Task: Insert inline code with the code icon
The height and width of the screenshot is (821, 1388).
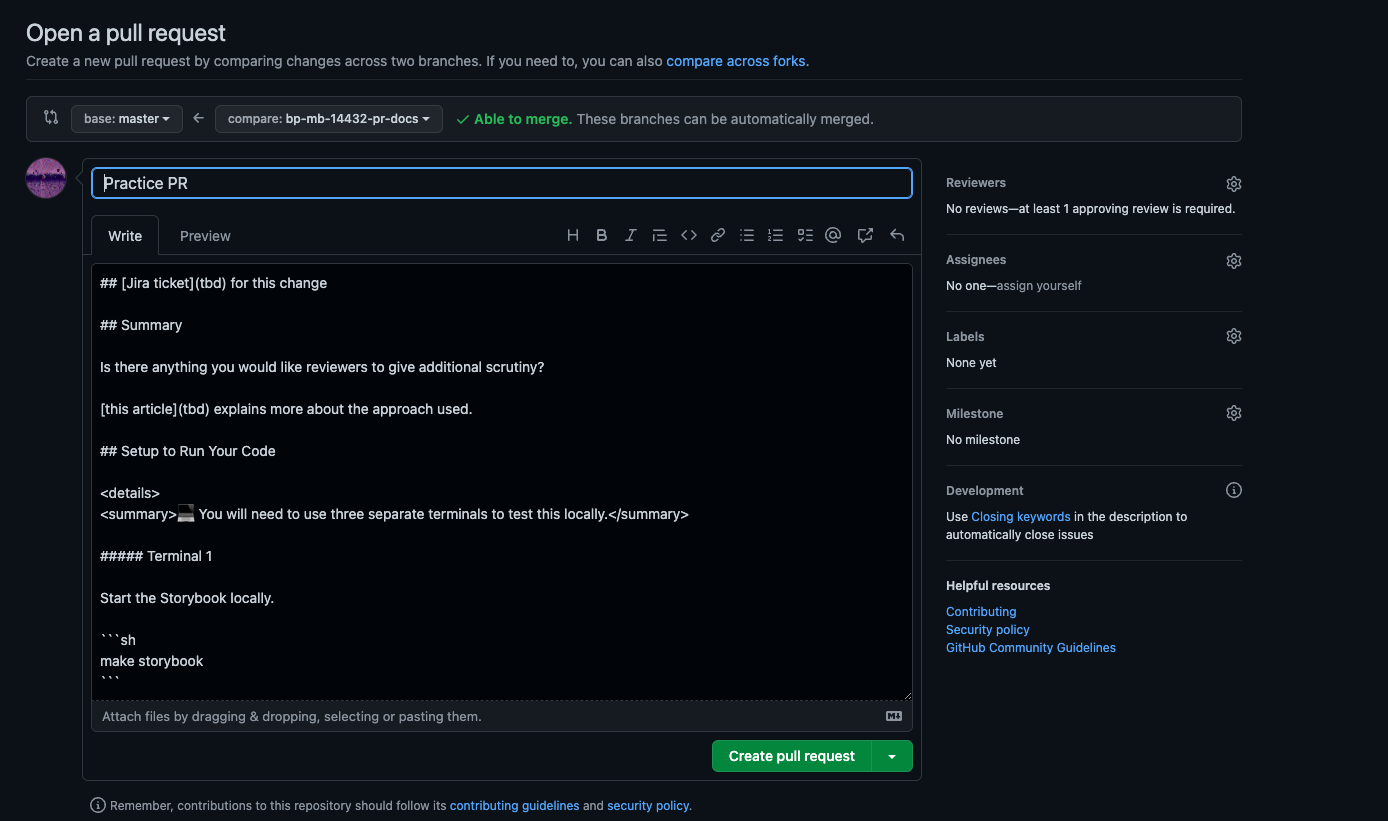Action: coord(689,235)
